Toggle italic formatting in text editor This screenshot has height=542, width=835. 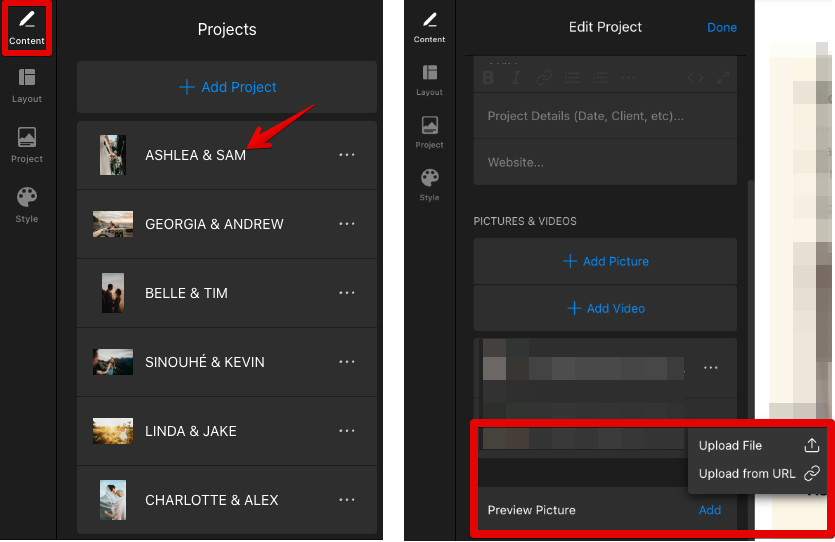(515, 78)
